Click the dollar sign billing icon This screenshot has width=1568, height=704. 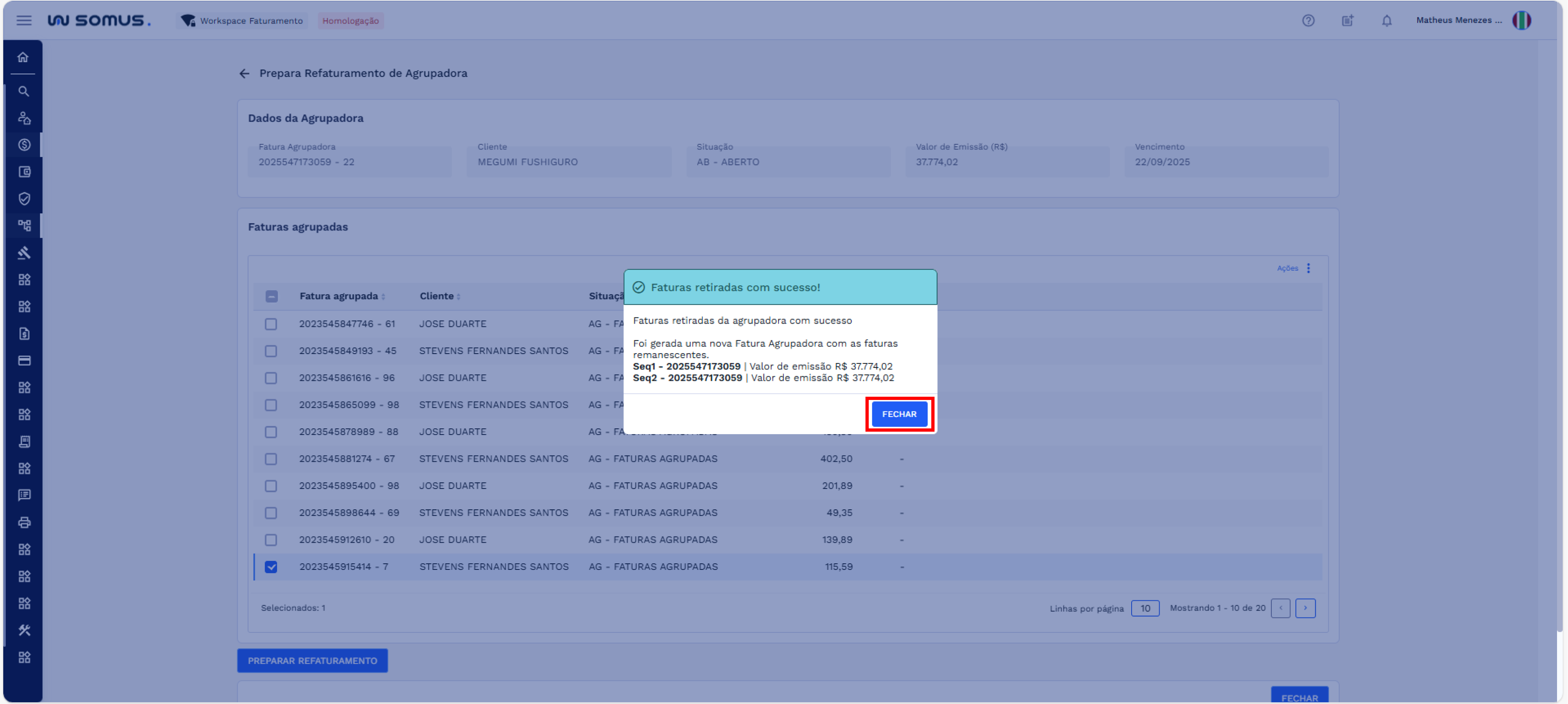tap(24, 145)
